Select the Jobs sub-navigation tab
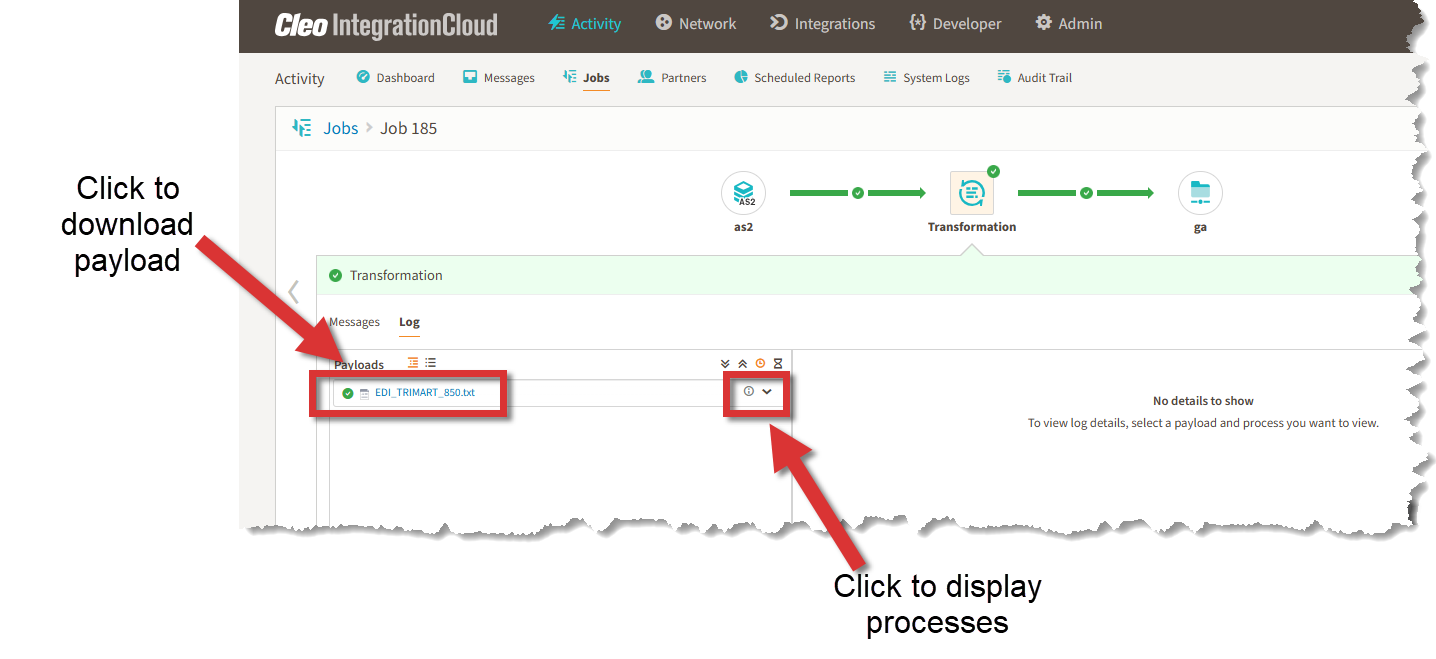 (586, 78)
